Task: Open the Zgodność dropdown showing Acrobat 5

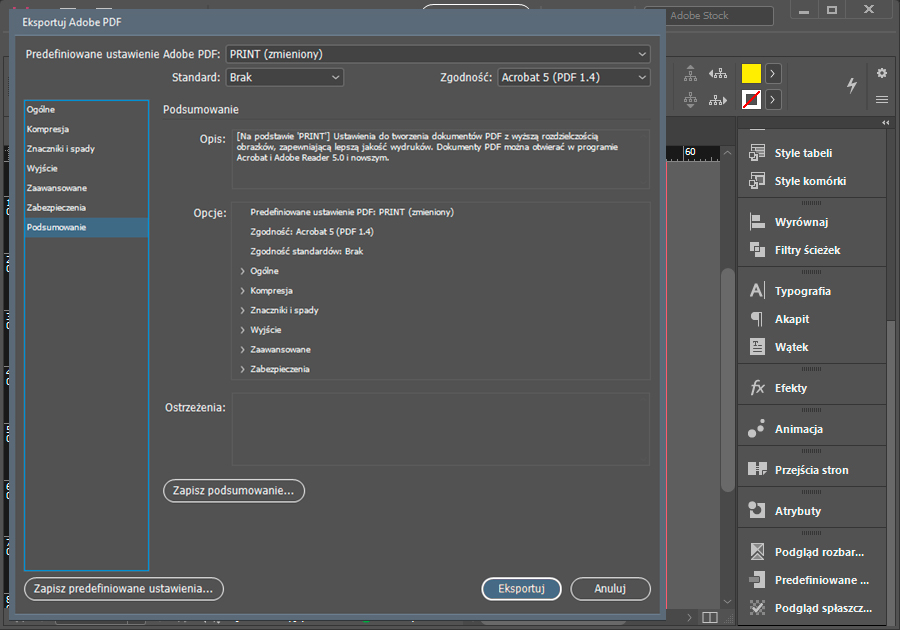Action: tap(574, 77)
